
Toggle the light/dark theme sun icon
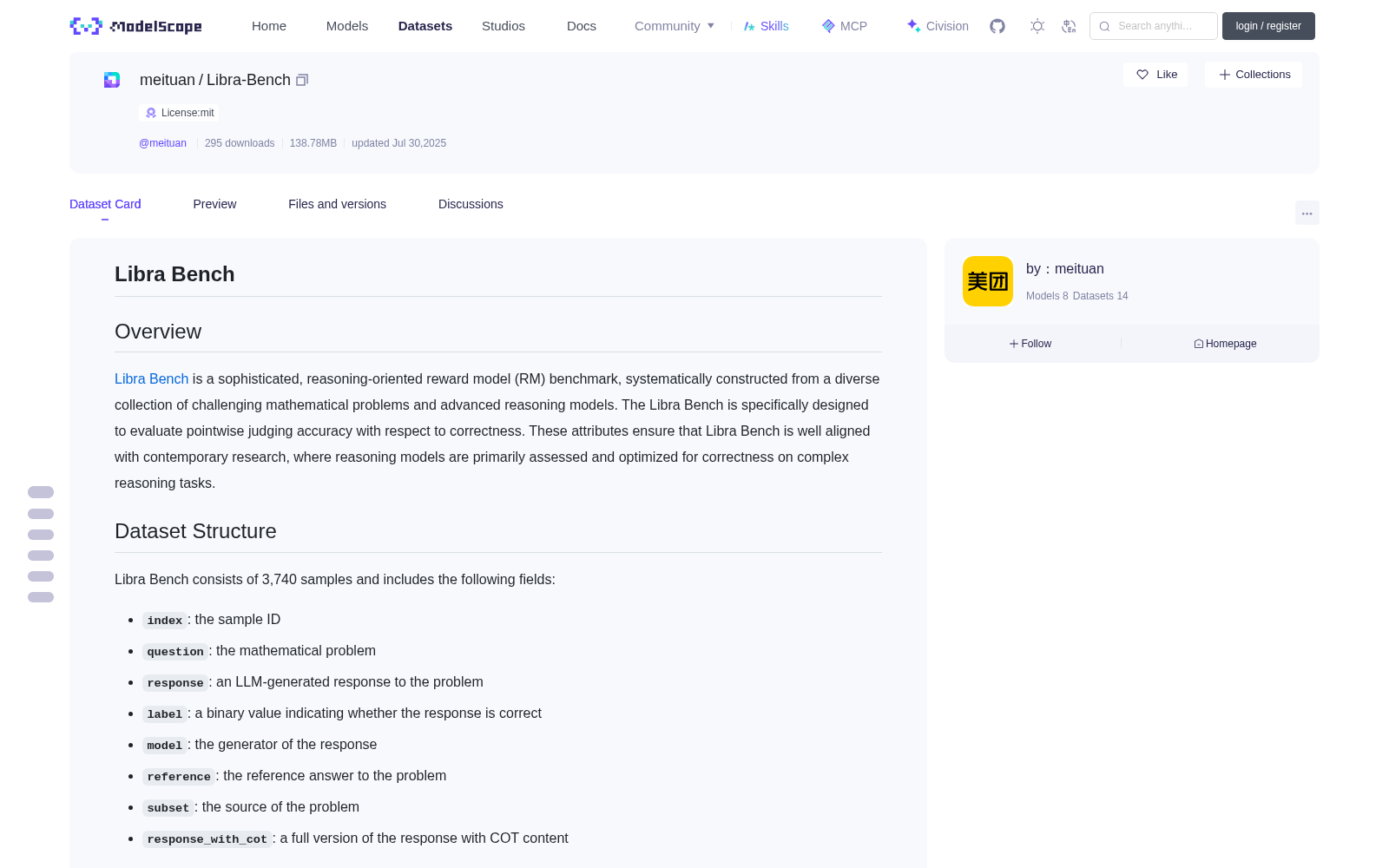[x=1037, y=26]
